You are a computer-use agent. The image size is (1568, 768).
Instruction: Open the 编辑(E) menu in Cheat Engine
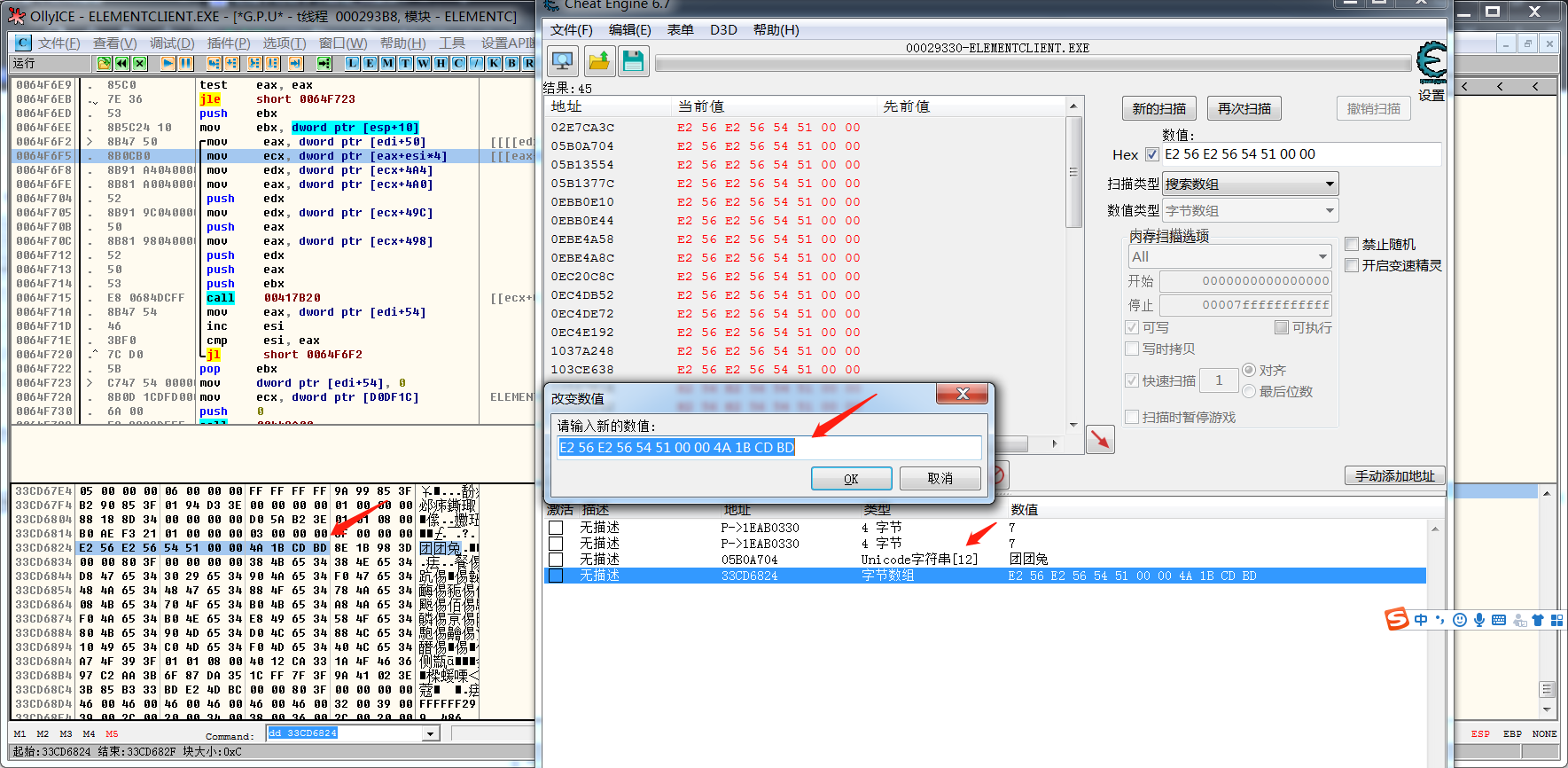[x=630, y=29]
